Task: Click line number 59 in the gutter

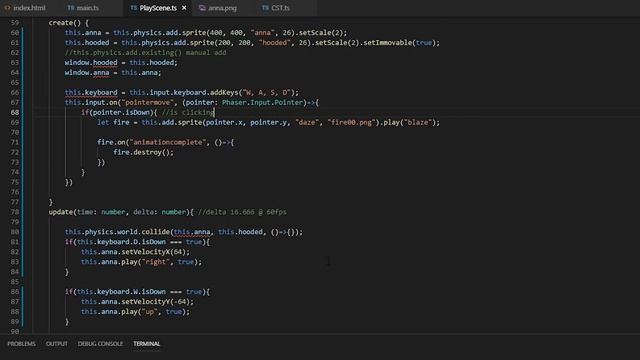Action: point(15,23)
